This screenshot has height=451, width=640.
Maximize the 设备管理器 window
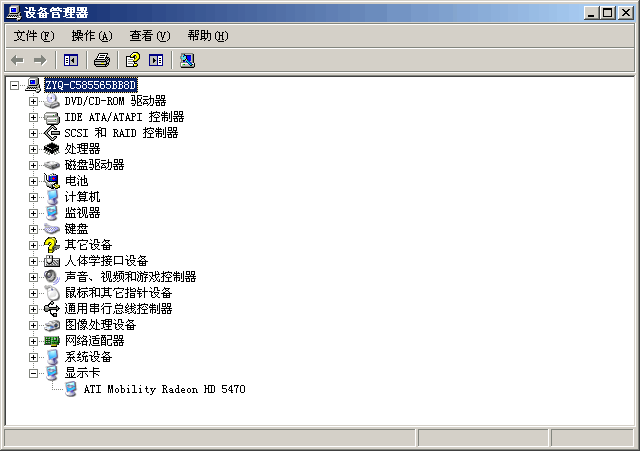coord(607,13)
